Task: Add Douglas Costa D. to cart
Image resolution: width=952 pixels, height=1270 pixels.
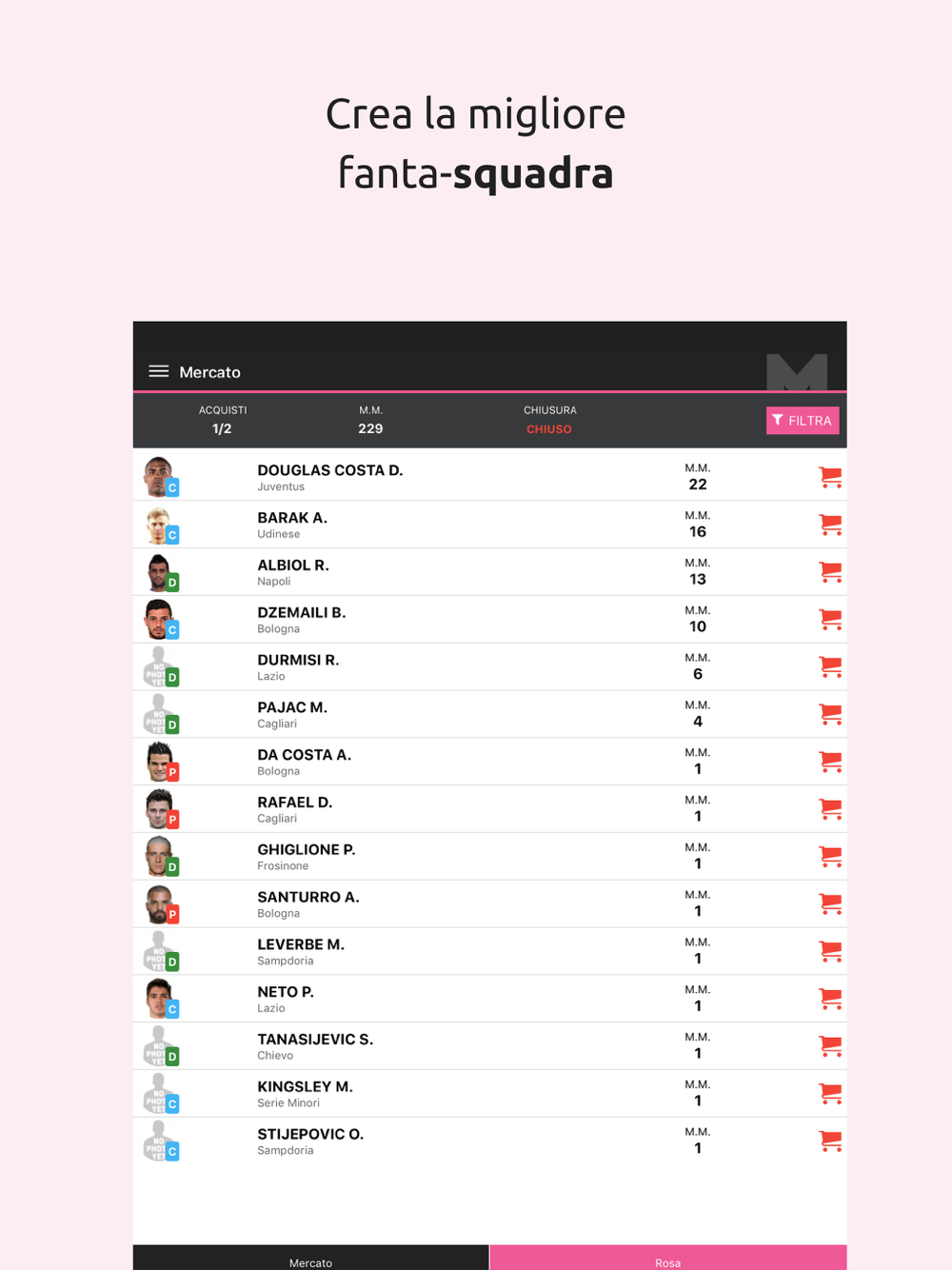Action: pyautogui.click(x=830, y=477)
